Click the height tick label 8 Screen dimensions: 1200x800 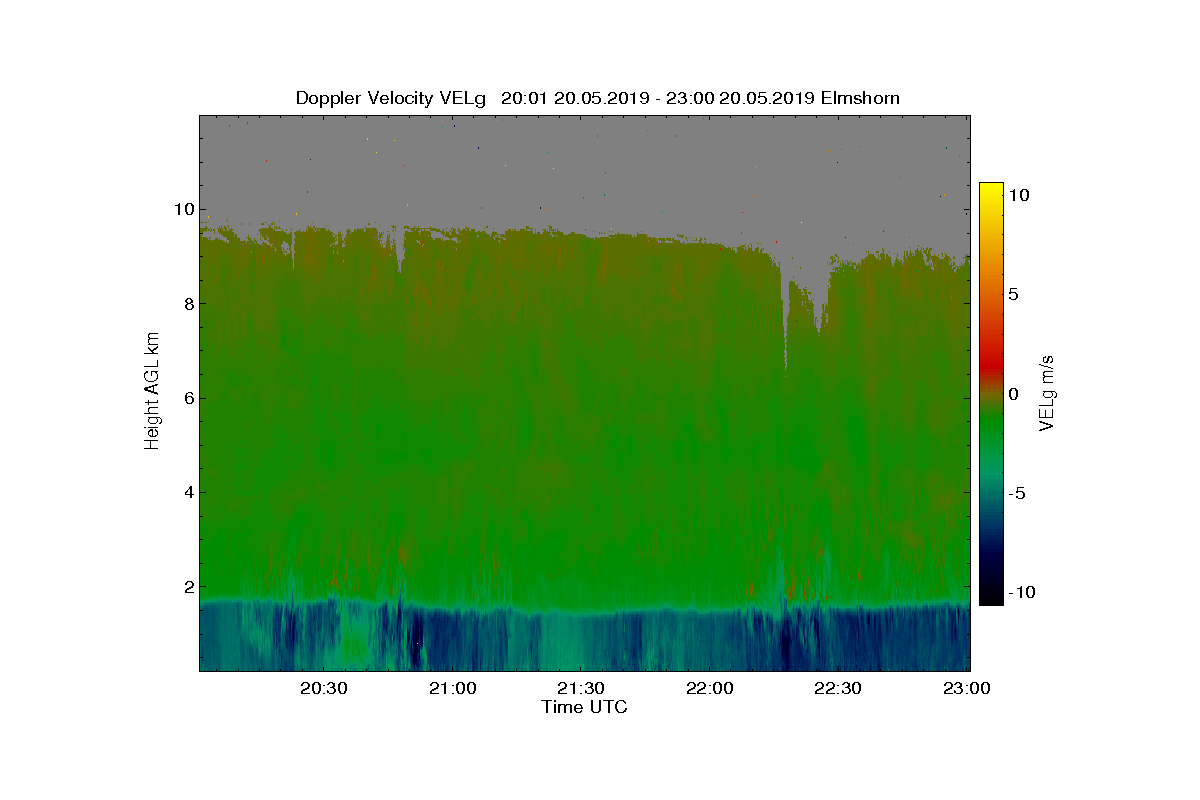click(187, 304)
